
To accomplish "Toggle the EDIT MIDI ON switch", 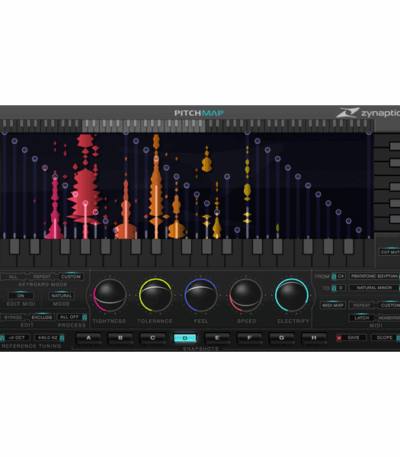I will (21, 296).
